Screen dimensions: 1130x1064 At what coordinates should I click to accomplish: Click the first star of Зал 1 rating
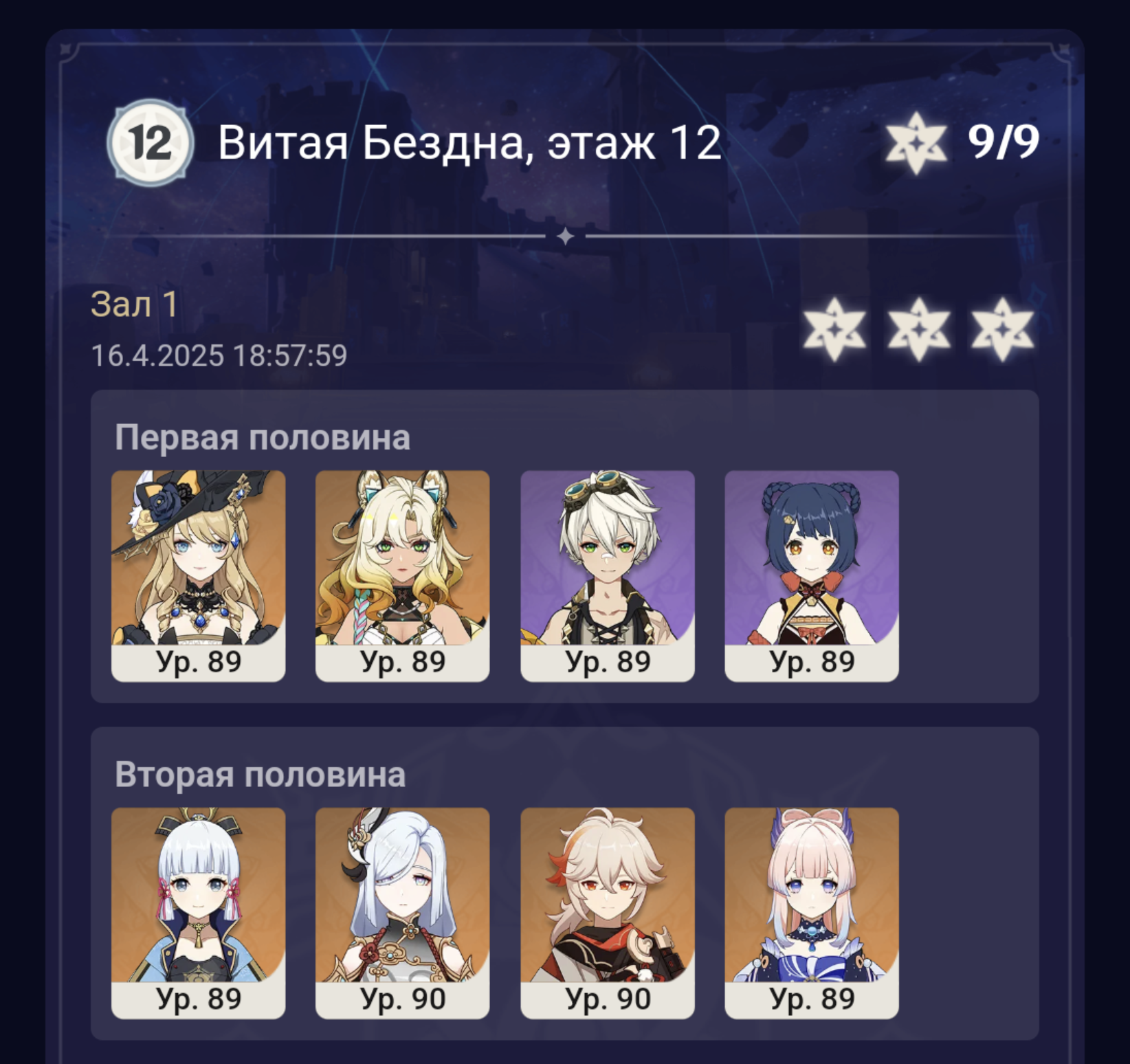[834, 329]
